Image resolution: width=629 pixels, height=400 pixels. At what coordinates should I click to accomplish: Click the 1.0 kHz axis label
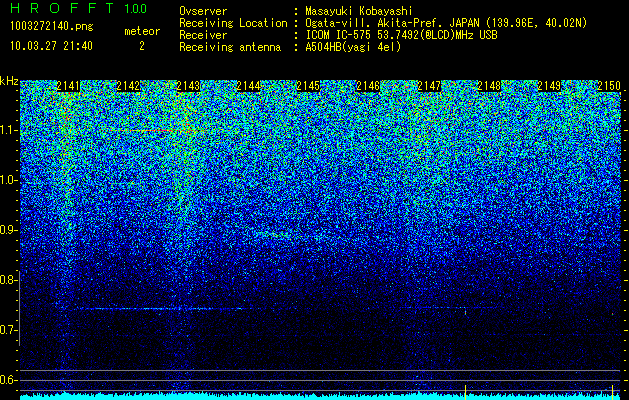9,180
